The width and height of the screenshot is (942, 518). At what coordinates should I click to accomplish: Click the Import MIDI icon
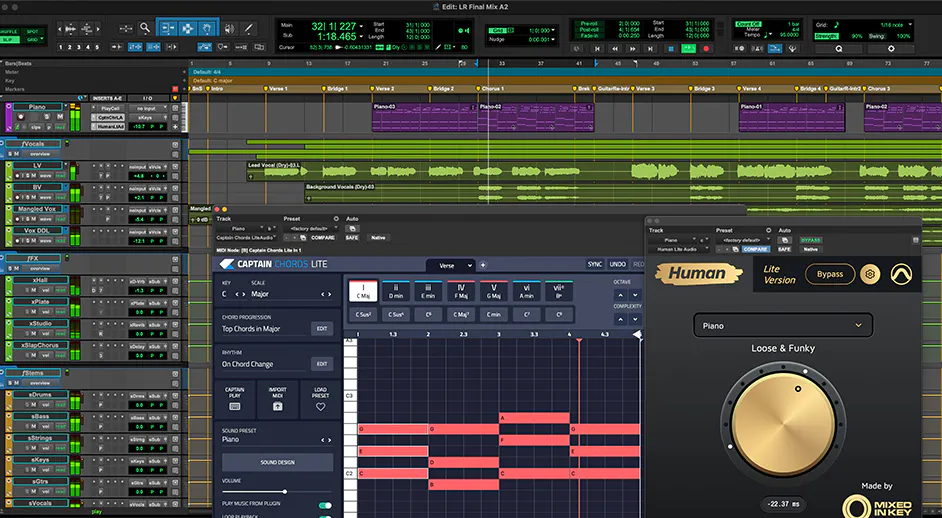277,406
